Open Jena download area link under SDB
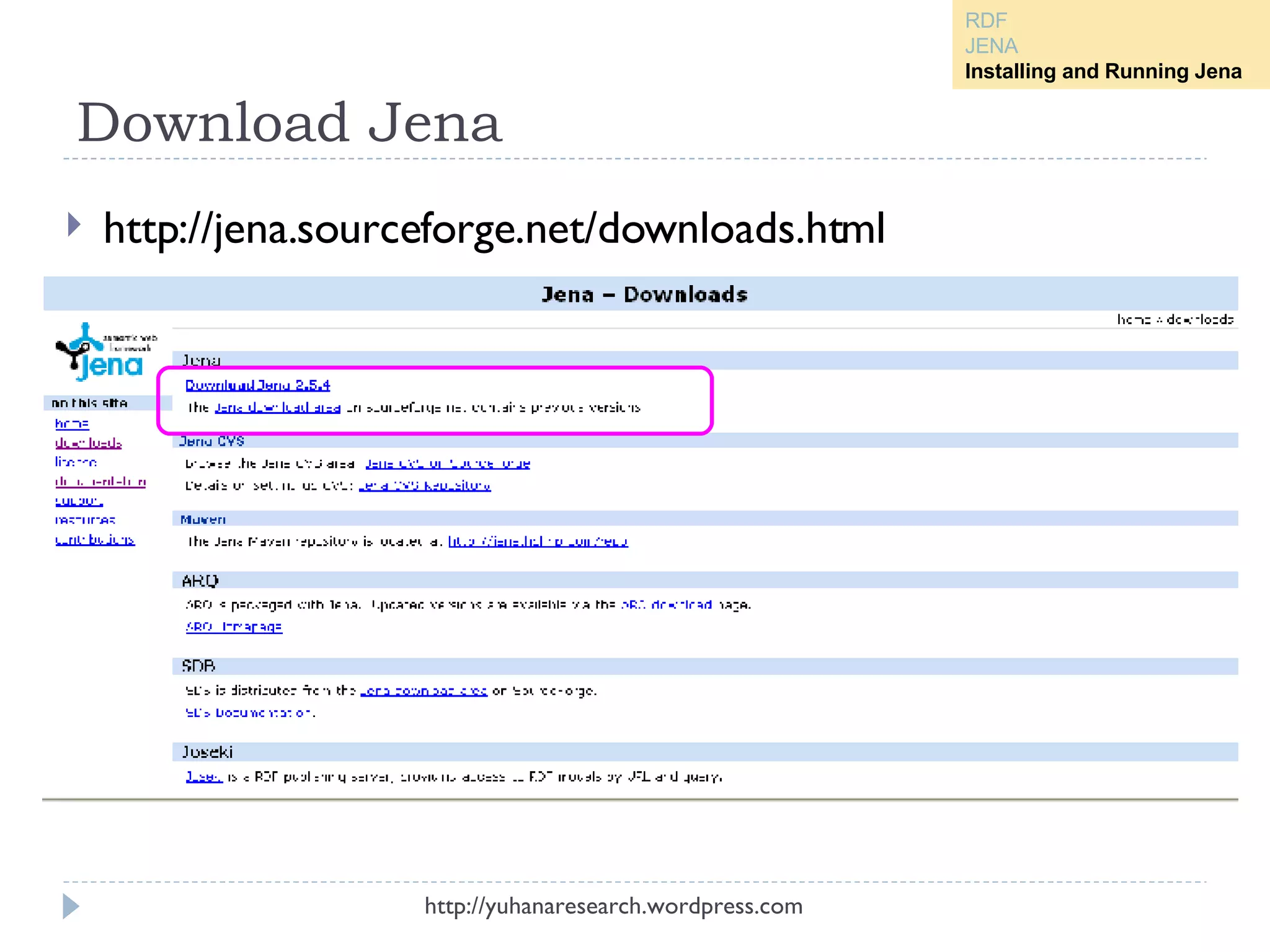1270x952 pixels. point(424,690)
